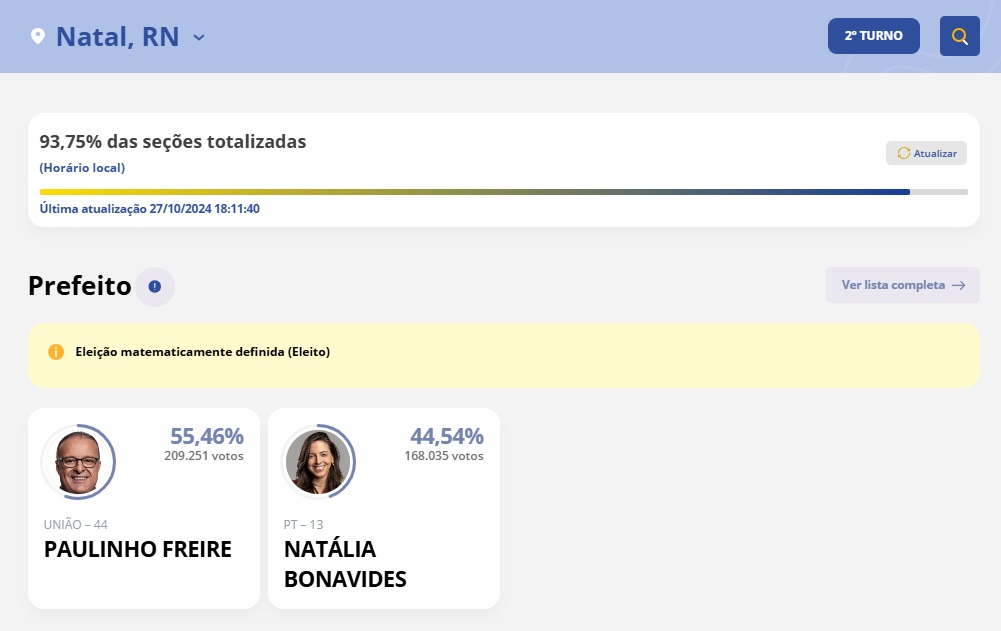Select the NATÁLIA BONAVIDES candidate name
The width and height of the screenshot is (1001, 631).
pos(345,564)
